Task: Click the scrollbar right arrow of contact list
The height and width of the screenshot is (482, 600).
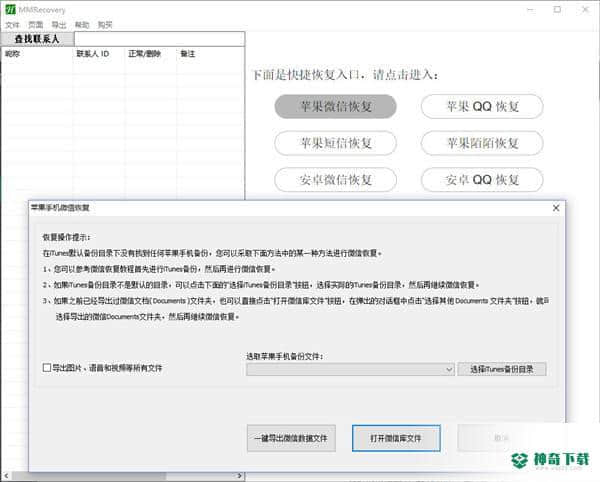Action: pos(239,476)
